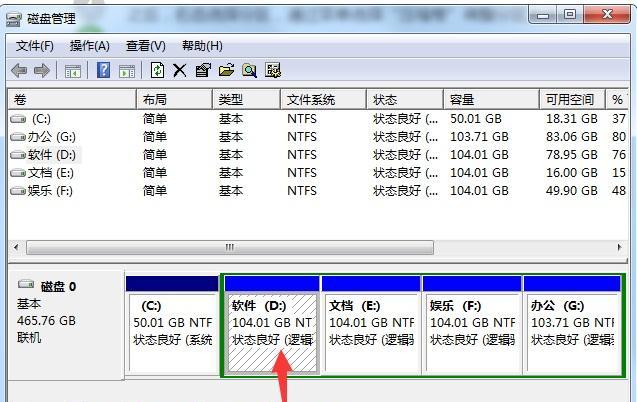
Task: Click the open folder toolbar icon
Action: point(226,70)
